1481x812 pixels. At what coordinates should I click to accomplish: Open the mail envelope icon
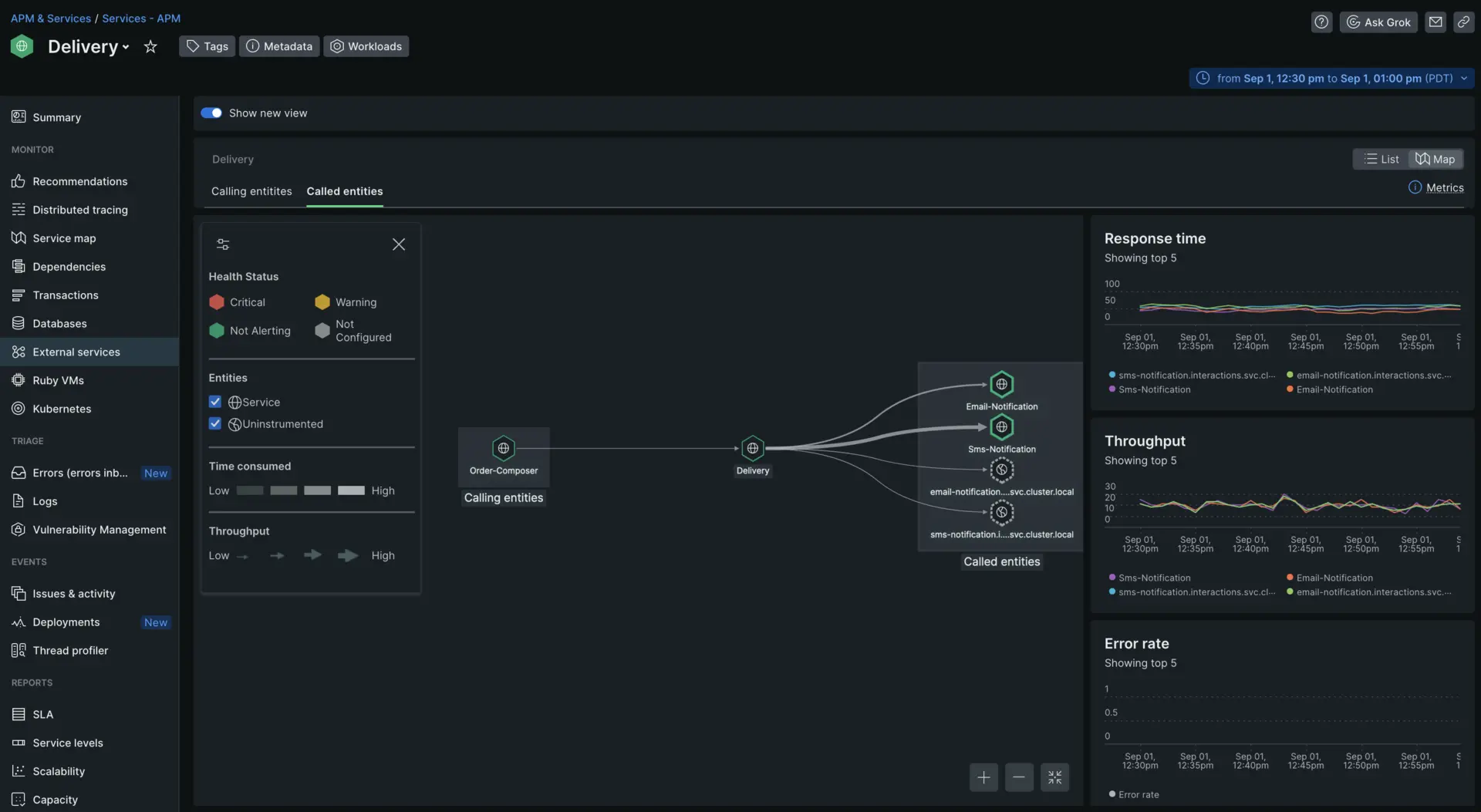click(x=1435, y=22)
